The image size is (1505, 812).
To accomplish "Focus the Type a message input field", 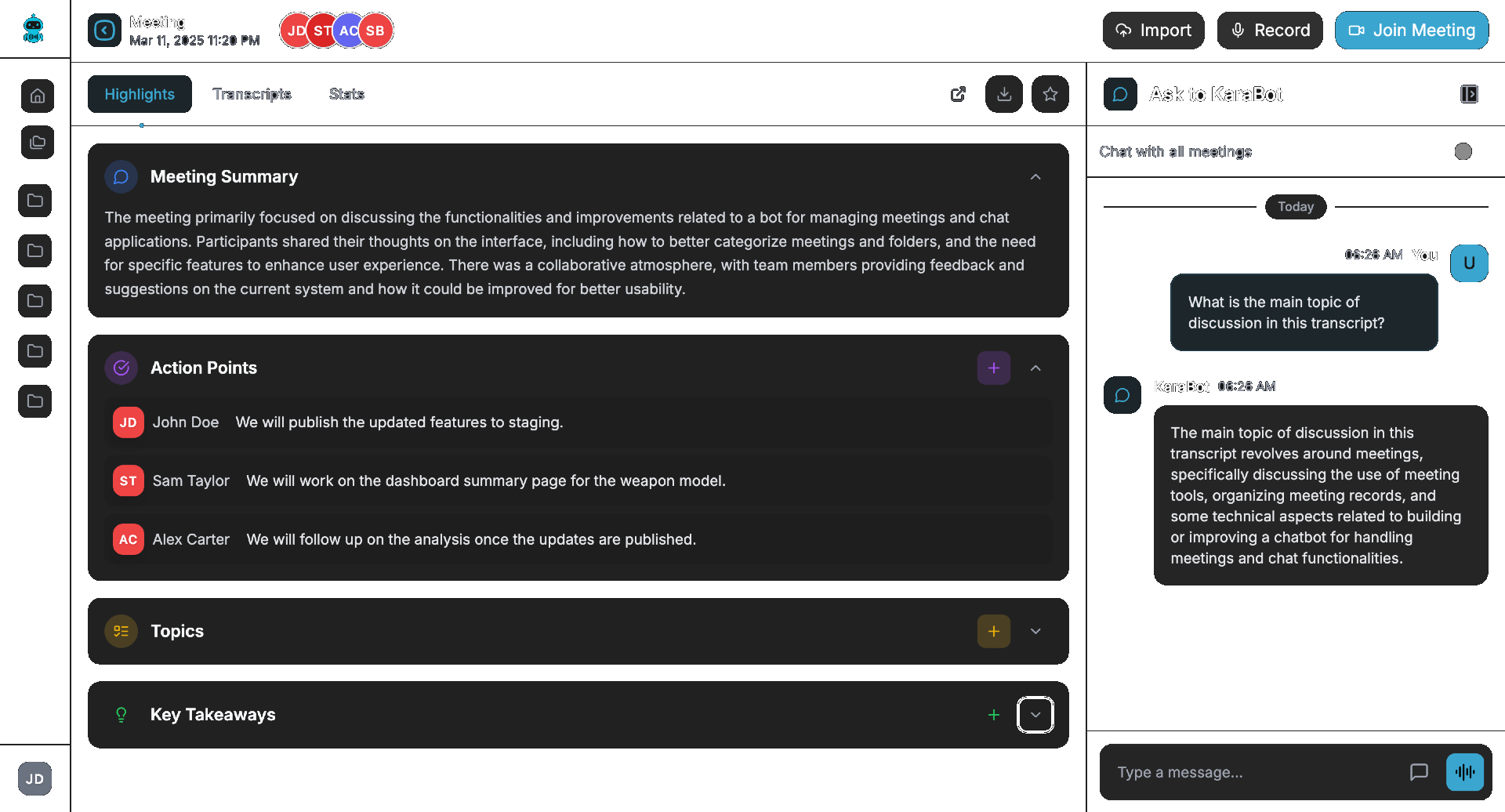I will click(1257, 772).
